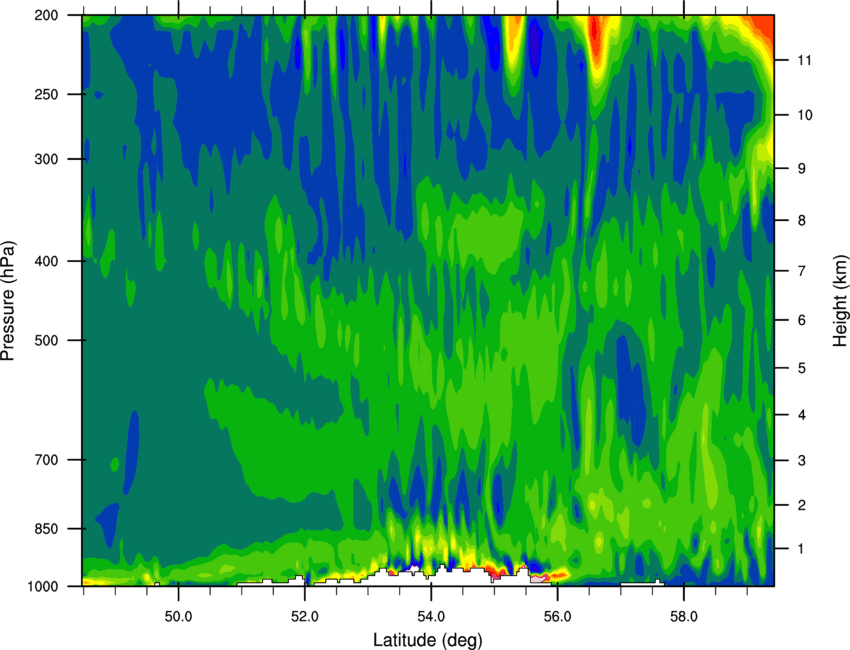This screenshot has width=850, height=650.
Task: Click the 200 pressure tick label
Action: click(47, 15)
